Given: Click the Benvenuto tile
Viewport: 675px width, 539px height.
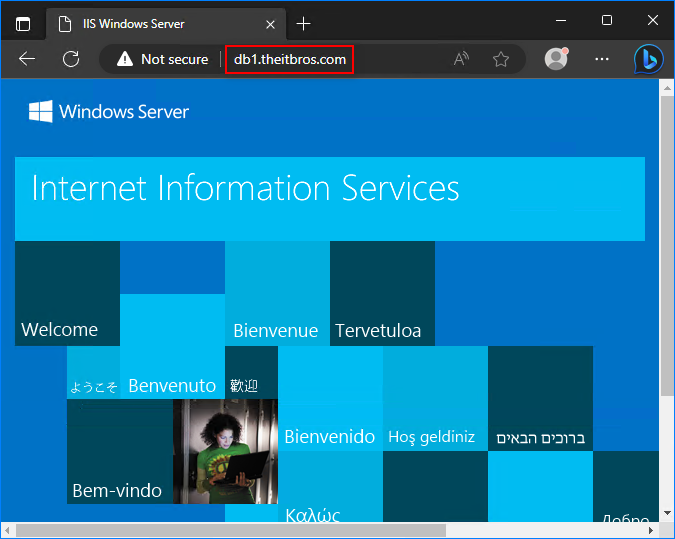Looking at the screenshot, I should coord(172,346).
